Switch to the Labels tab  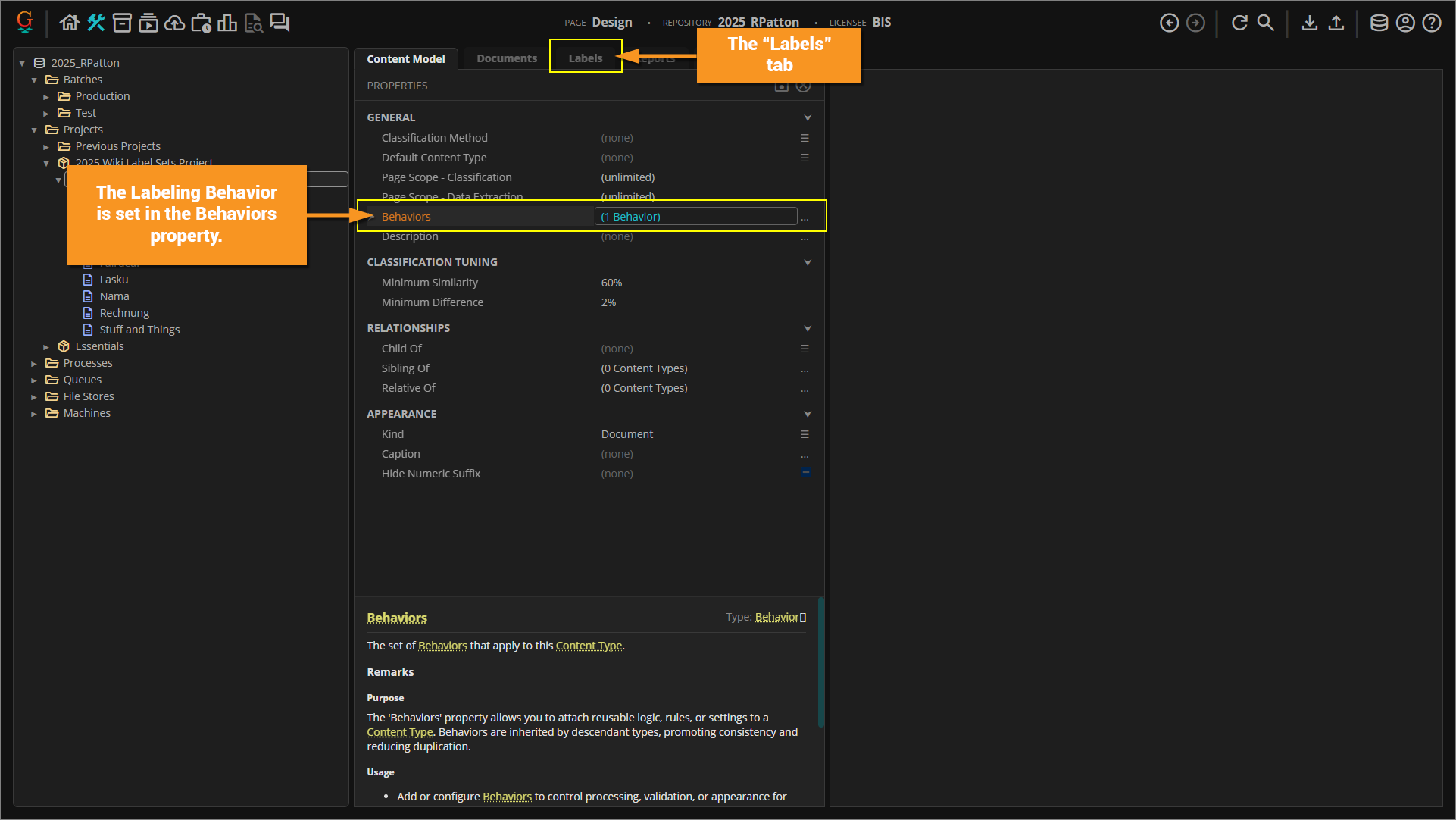pyautogui.click(x=585, y=58)
